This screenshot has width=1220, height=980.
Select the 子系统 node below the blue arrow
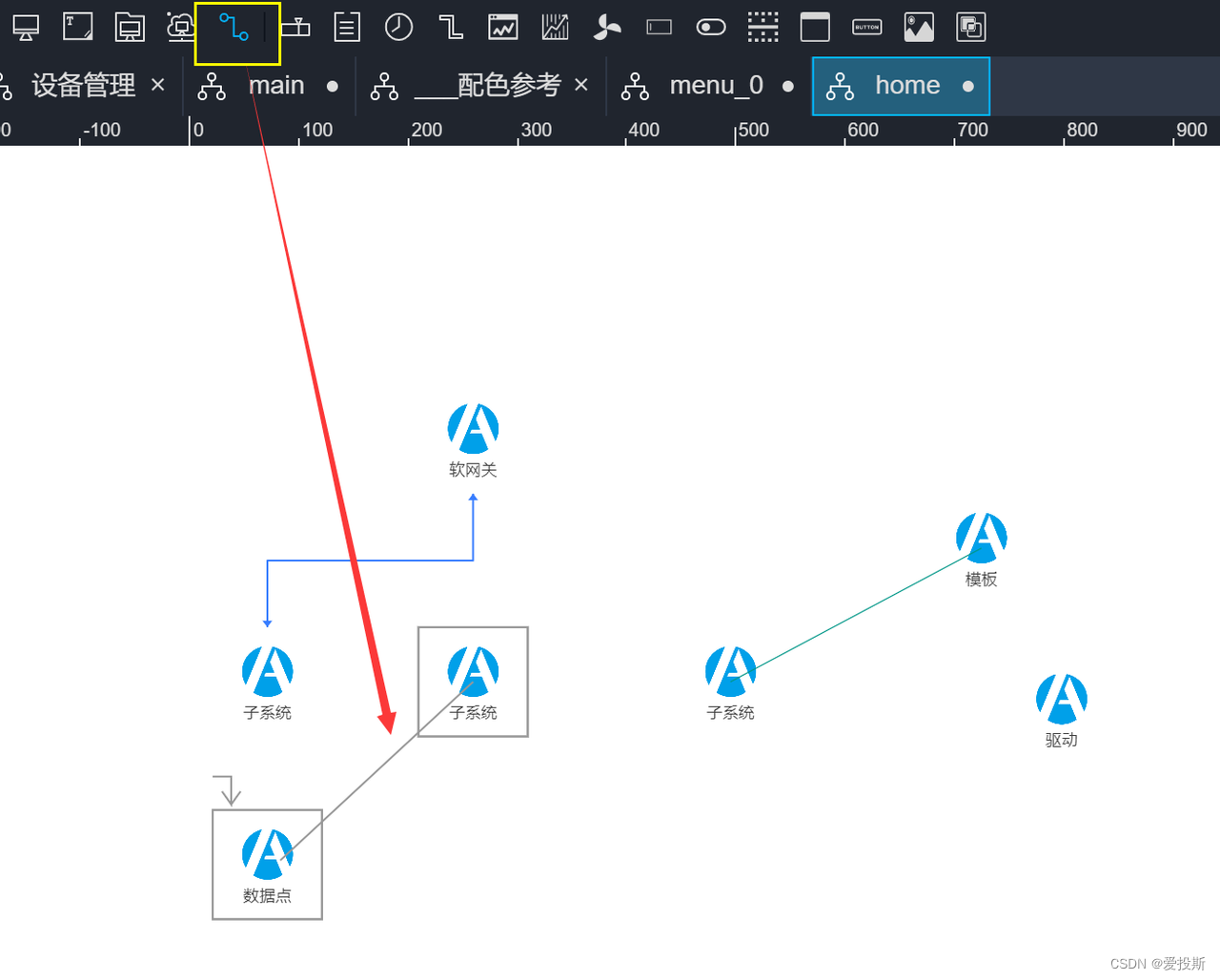click(x=268, y=684)
